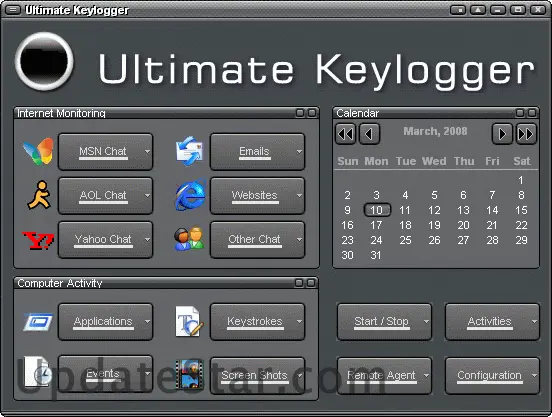Viewport: 552px width, 417px height.
Task: View visited Websites
Action: point(257,196)
